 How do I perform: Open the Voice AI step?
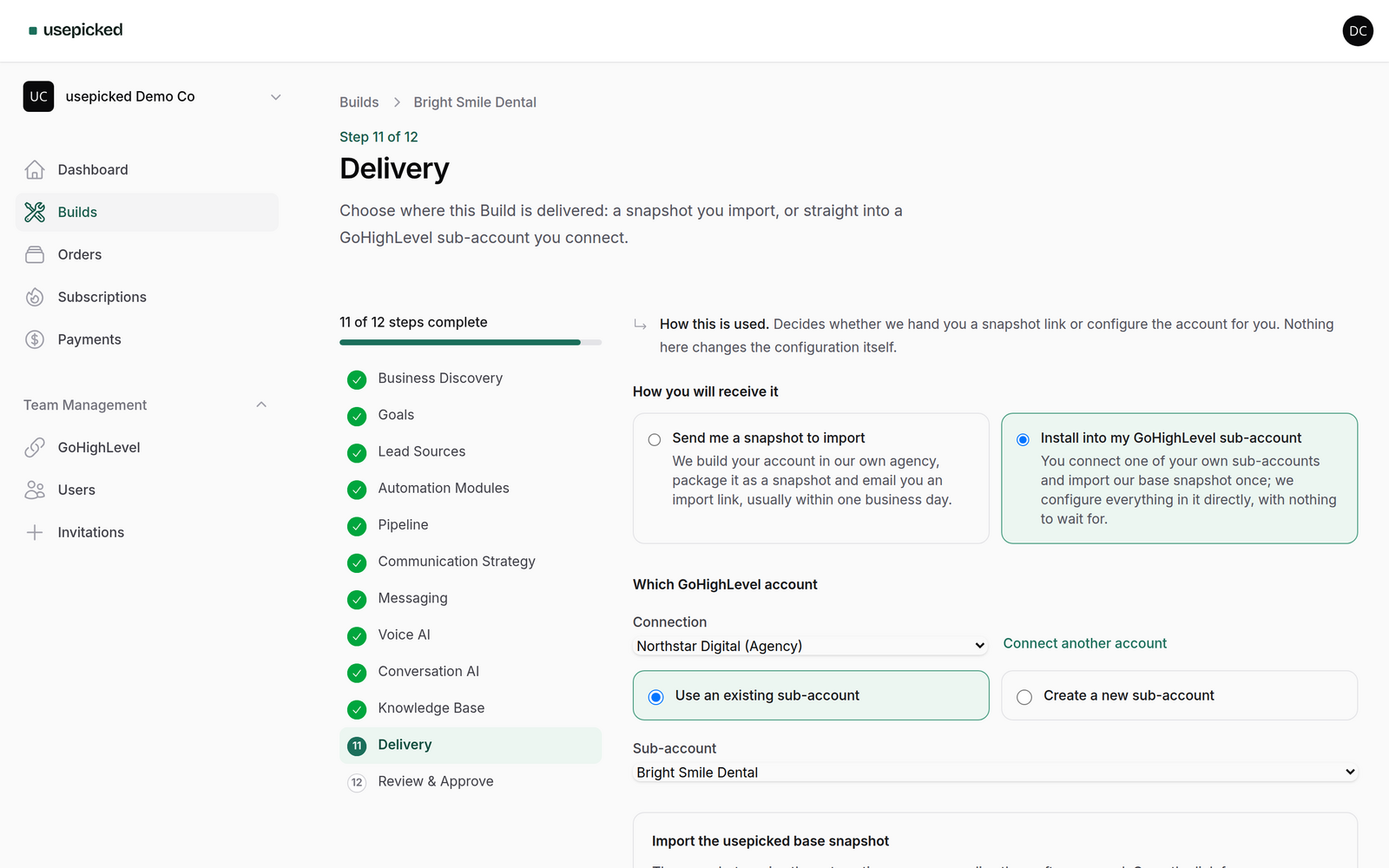point(471,635)
